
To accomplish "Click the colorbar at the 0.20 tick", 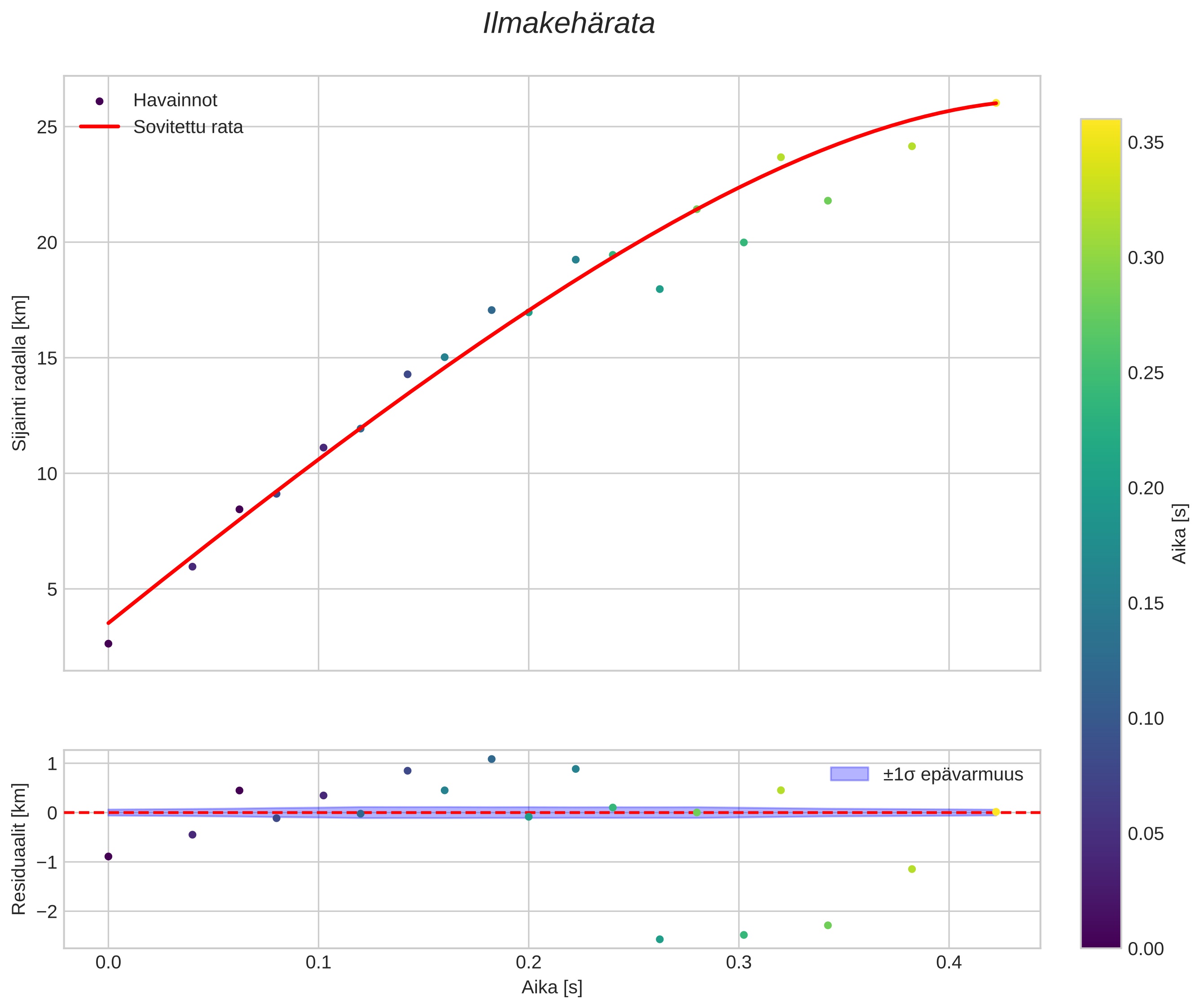I will point(1100,489).
